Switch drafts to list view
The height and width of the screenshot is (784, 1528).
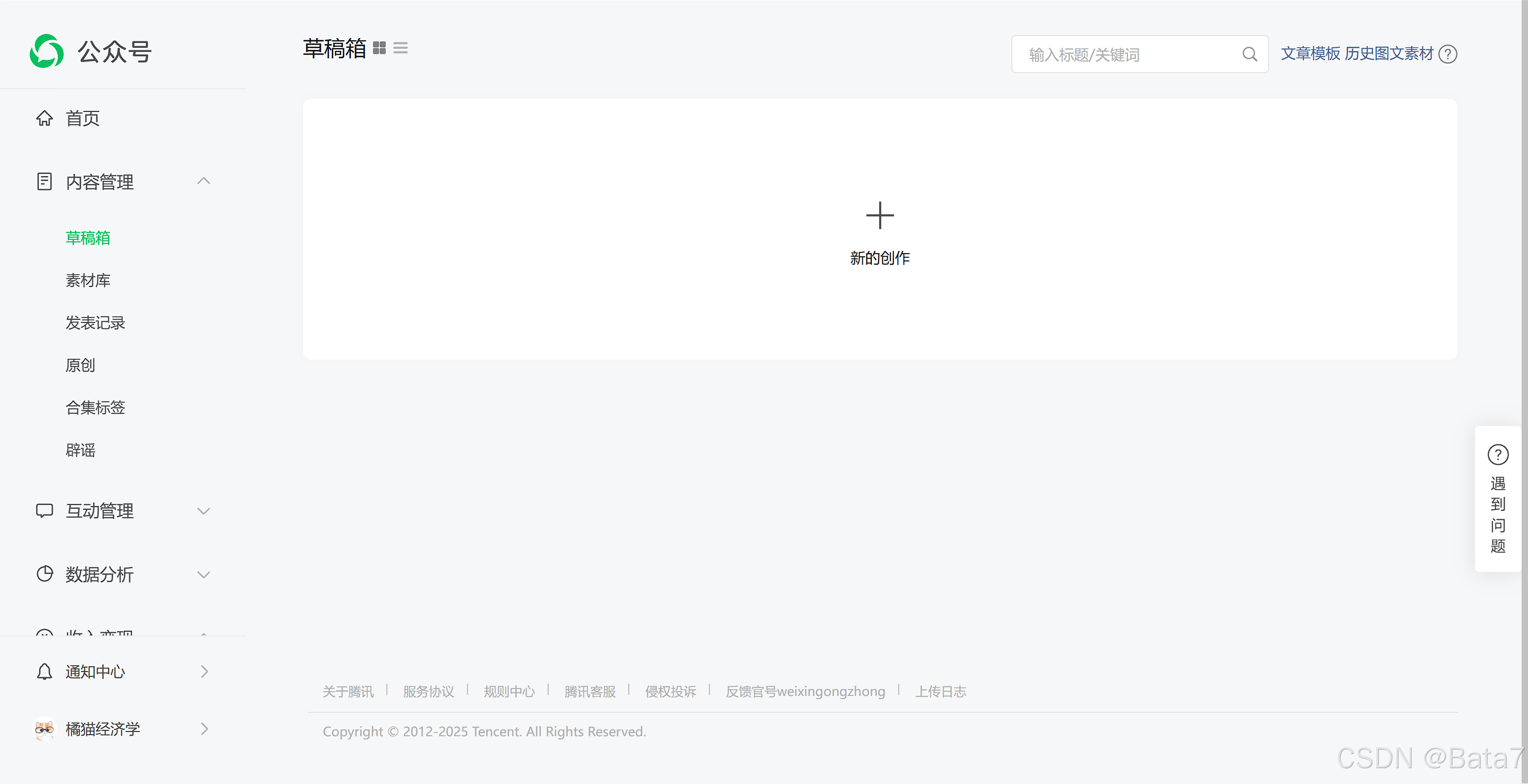tap(401, 48)
